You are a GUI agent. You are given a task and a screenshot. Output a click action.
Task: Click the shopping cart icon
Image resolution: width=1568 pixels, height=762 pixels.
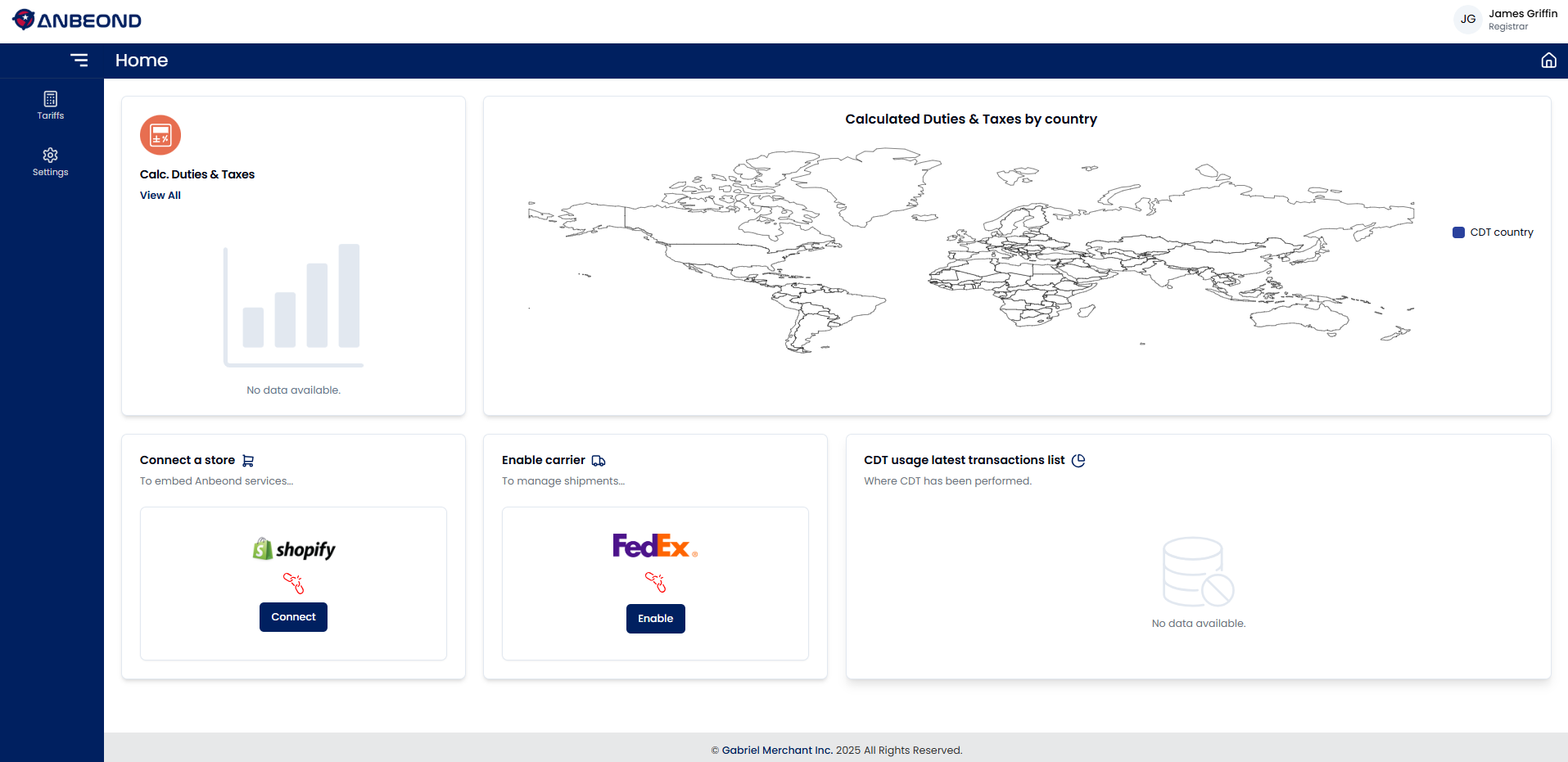click(x=248, y=461)
